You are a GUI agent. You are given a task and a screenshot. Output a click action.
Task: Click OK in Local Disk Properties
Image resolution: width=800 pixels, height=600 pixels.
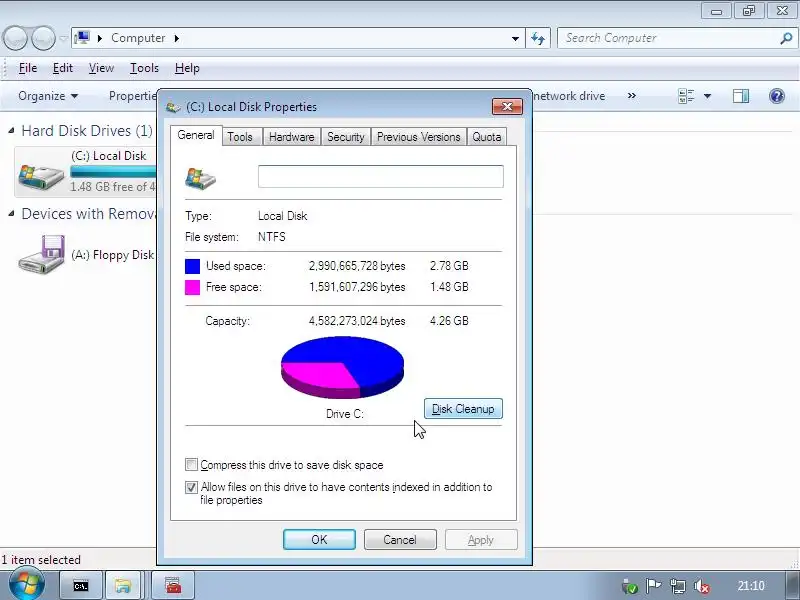point(319,540)
